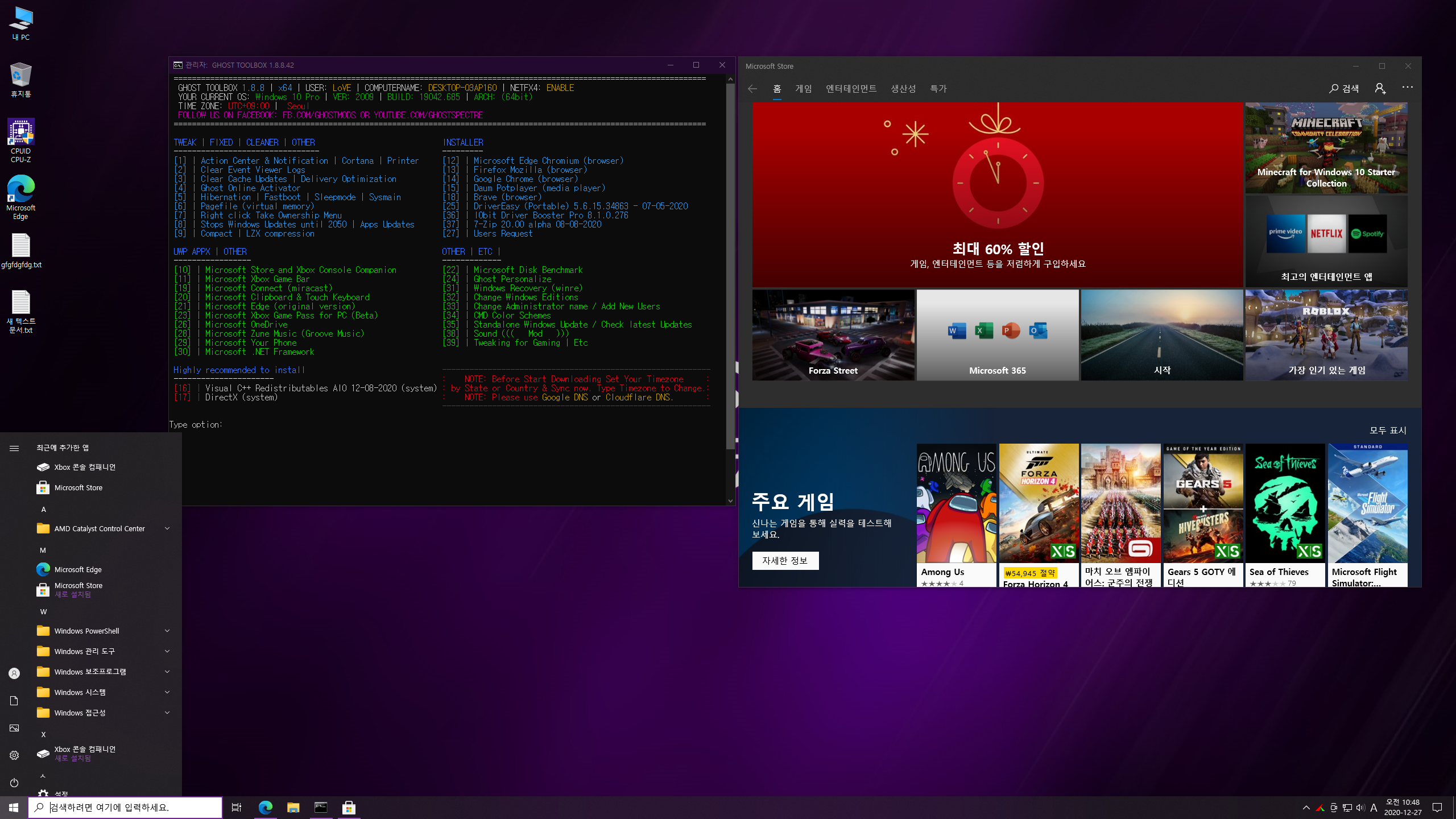Expand the Windows PowerShell folder
Image resolution: width=1456 pixels, height=819 pixels.
click(x=167, y=631)
